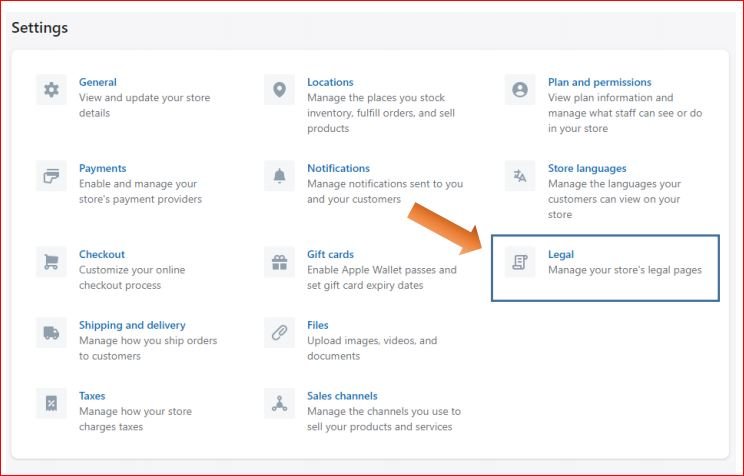This screenshot has height=476, width=744.
Task: Click the Locations map pin icon
Action: click(279, 89)
